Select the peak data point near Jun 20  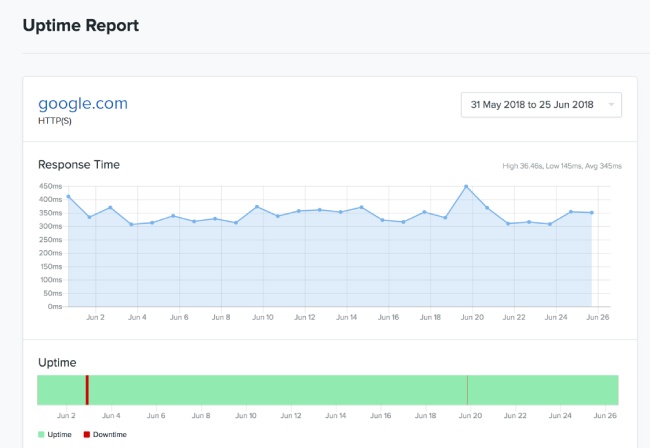point(466,186)
